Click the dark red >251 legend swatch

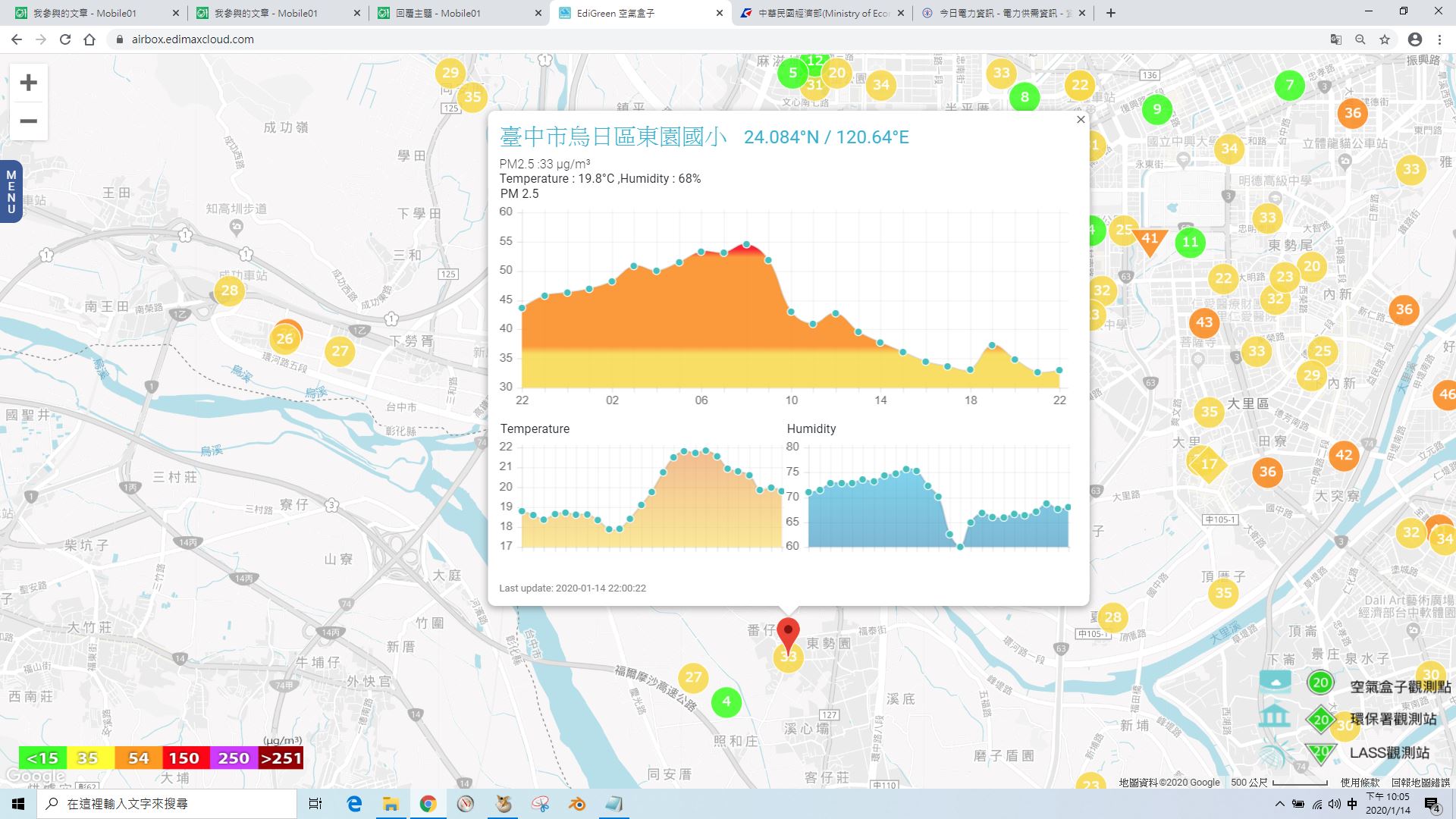point(281,758)
